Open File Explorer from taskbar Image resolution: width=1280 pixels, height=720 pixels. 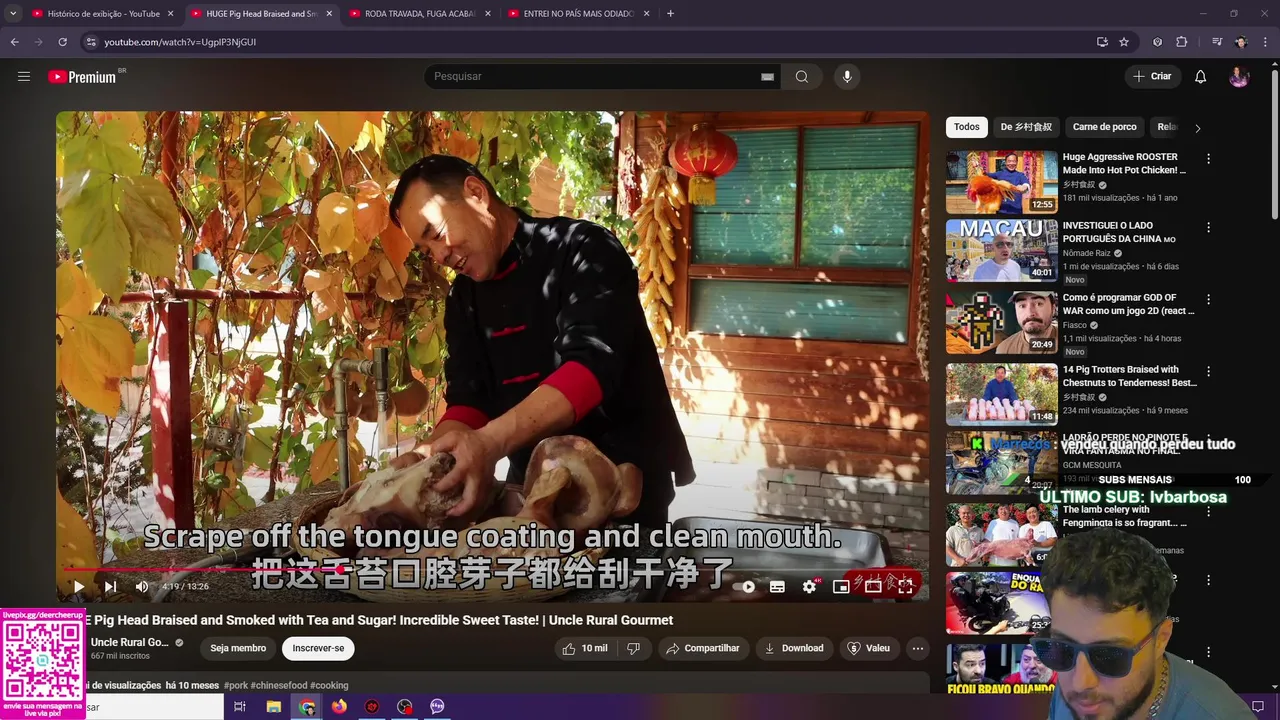pos(273,707)
